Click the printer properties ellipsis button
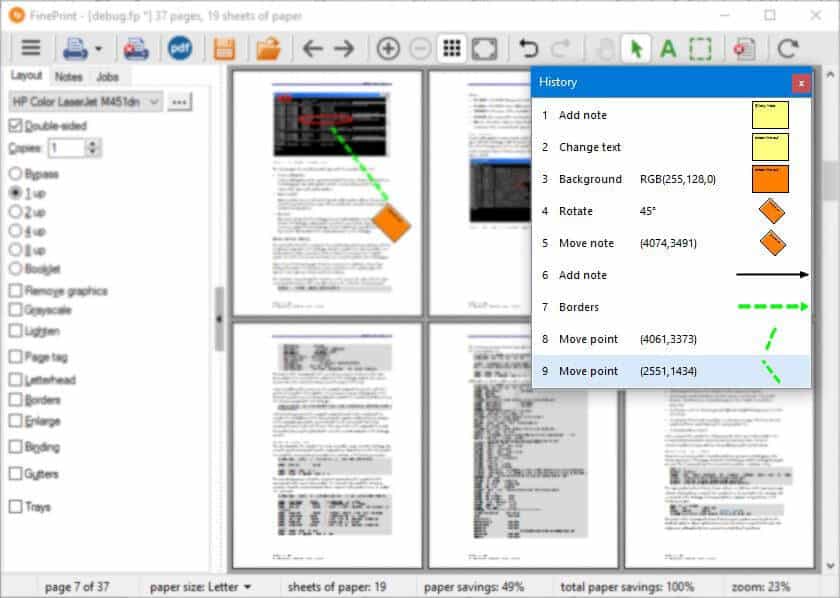840x598 pixels. (179, 102)
